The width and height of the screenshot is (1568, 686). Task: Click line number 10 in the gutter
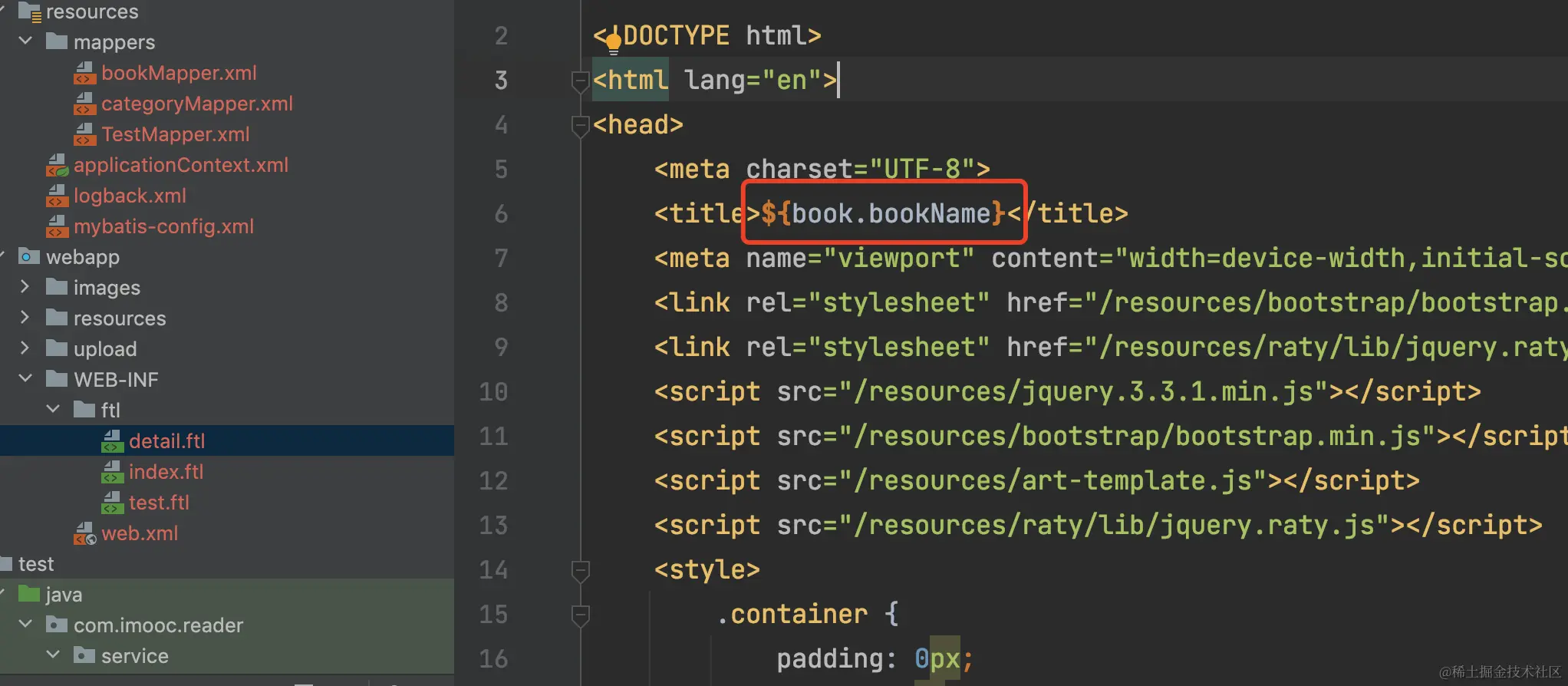point(493,391)
